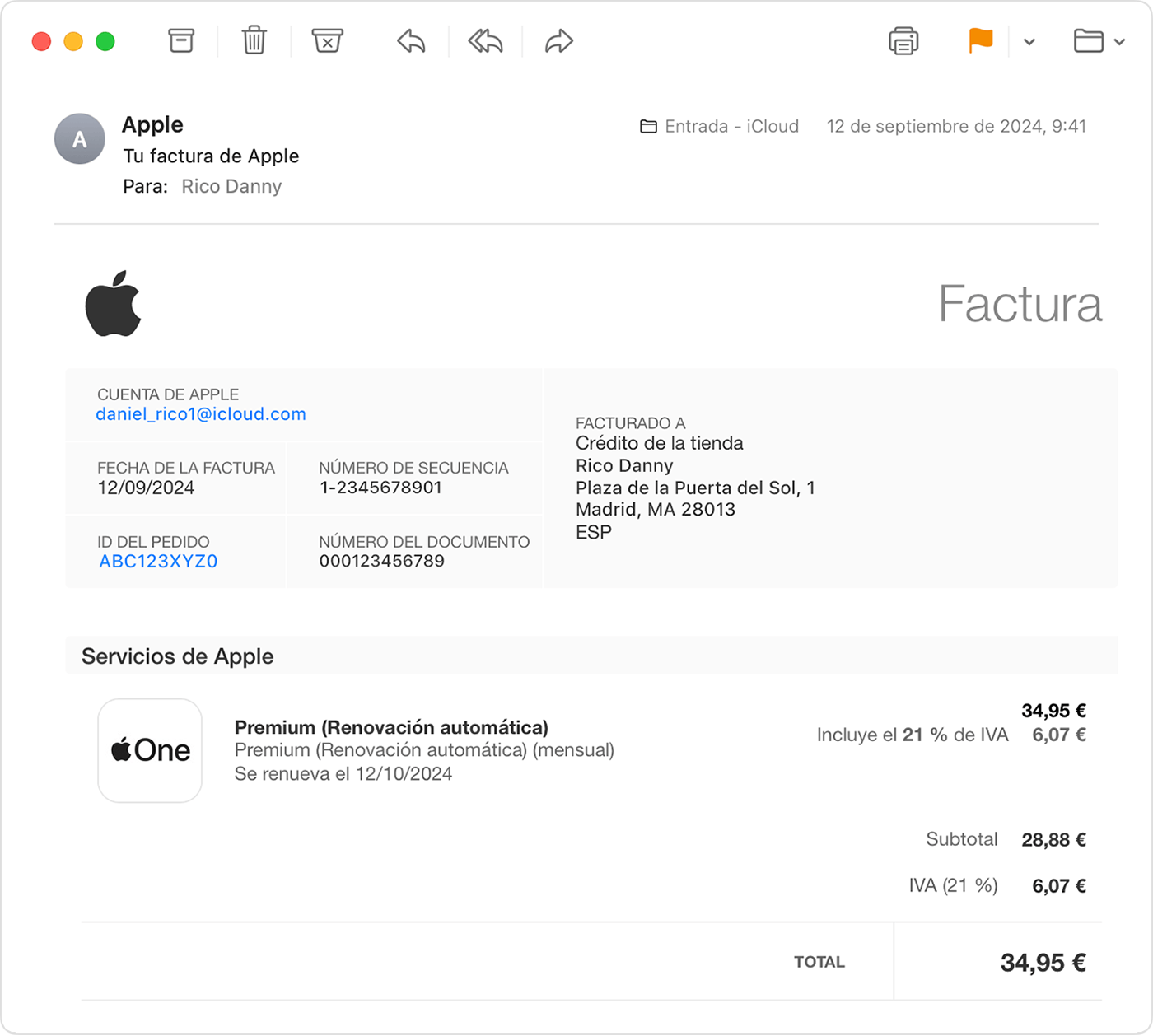Delete the email using trash icon
Image resolution: width=1153 pixels, height=1036 pixels.
click(254, 40)
